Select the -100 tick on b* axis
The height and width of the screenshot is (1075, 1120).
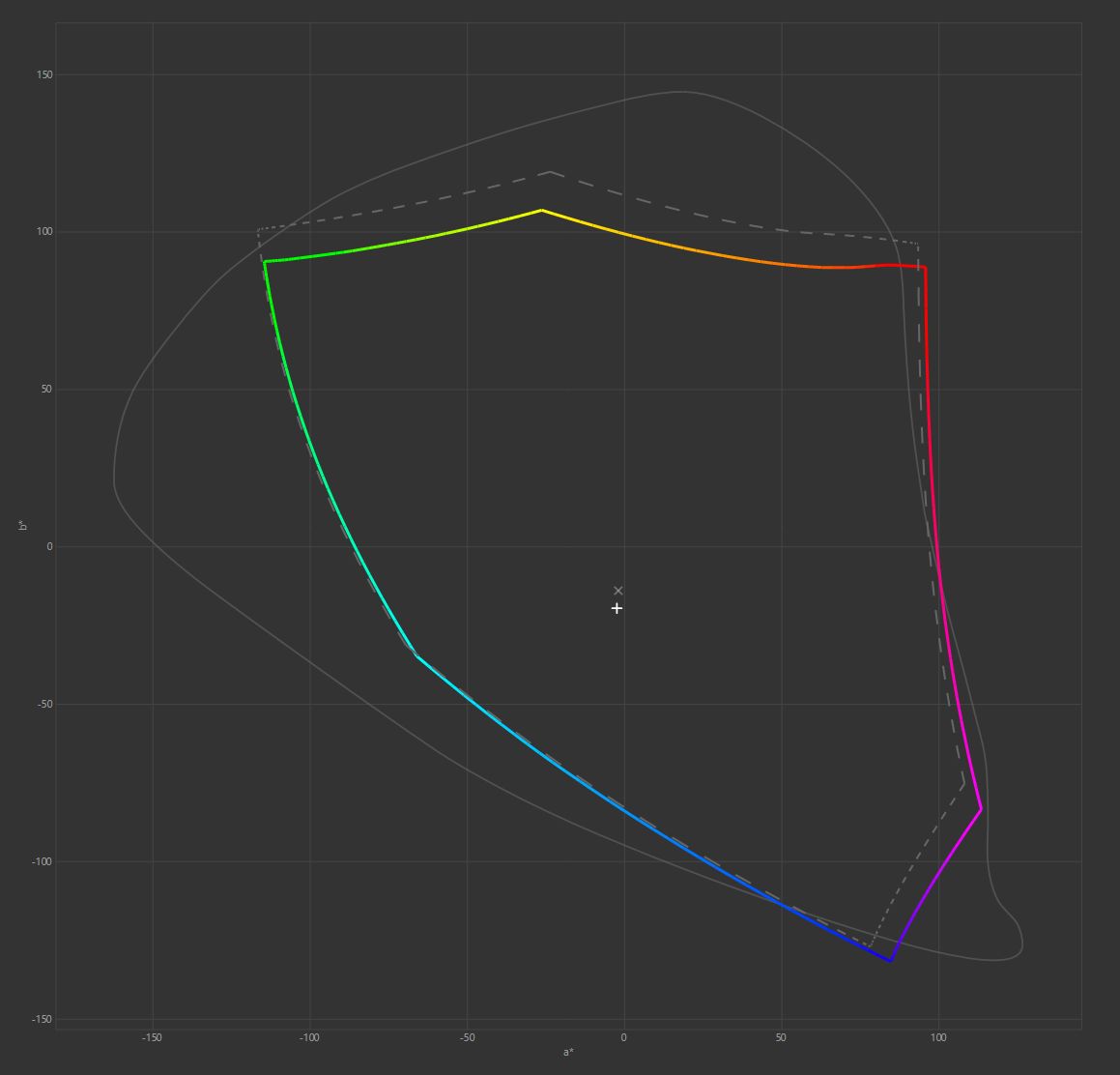43,861
